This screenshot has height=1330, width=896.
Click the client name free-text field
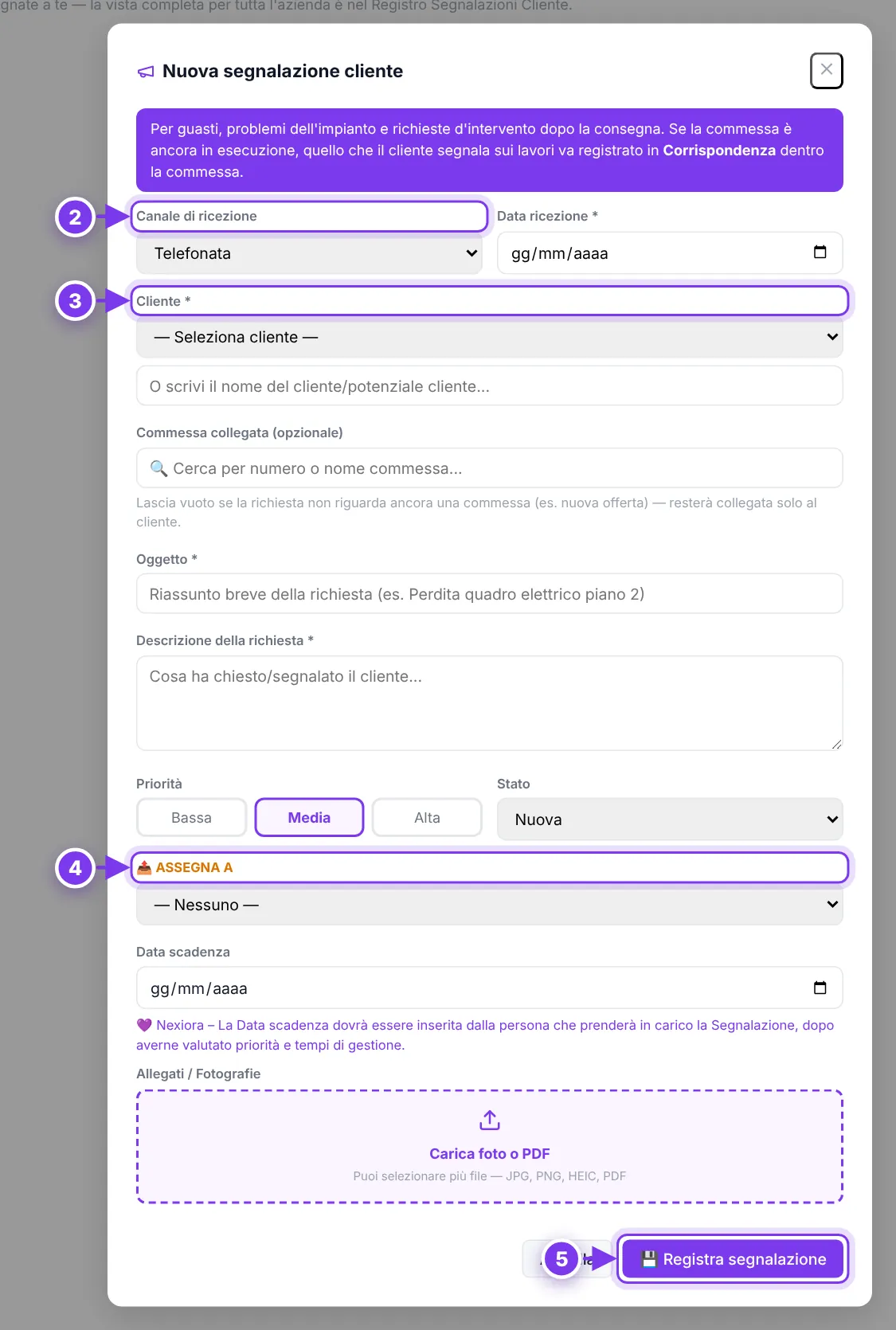coord(490,386)
